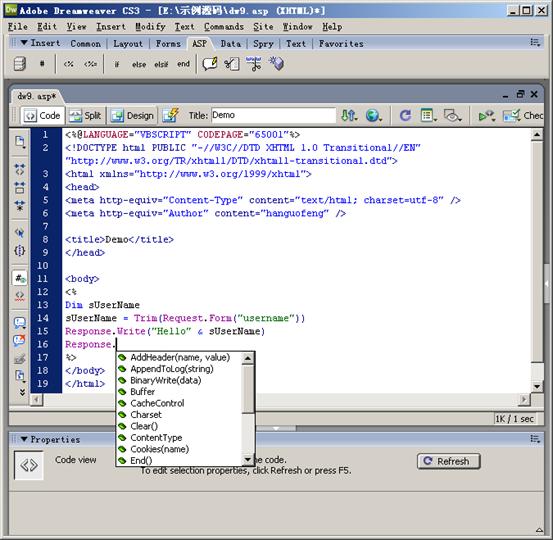Image resolution: width=553 pixels, height=540 pixels.
Task: Open the Commands menu
Action: click(x=224, y=27)
